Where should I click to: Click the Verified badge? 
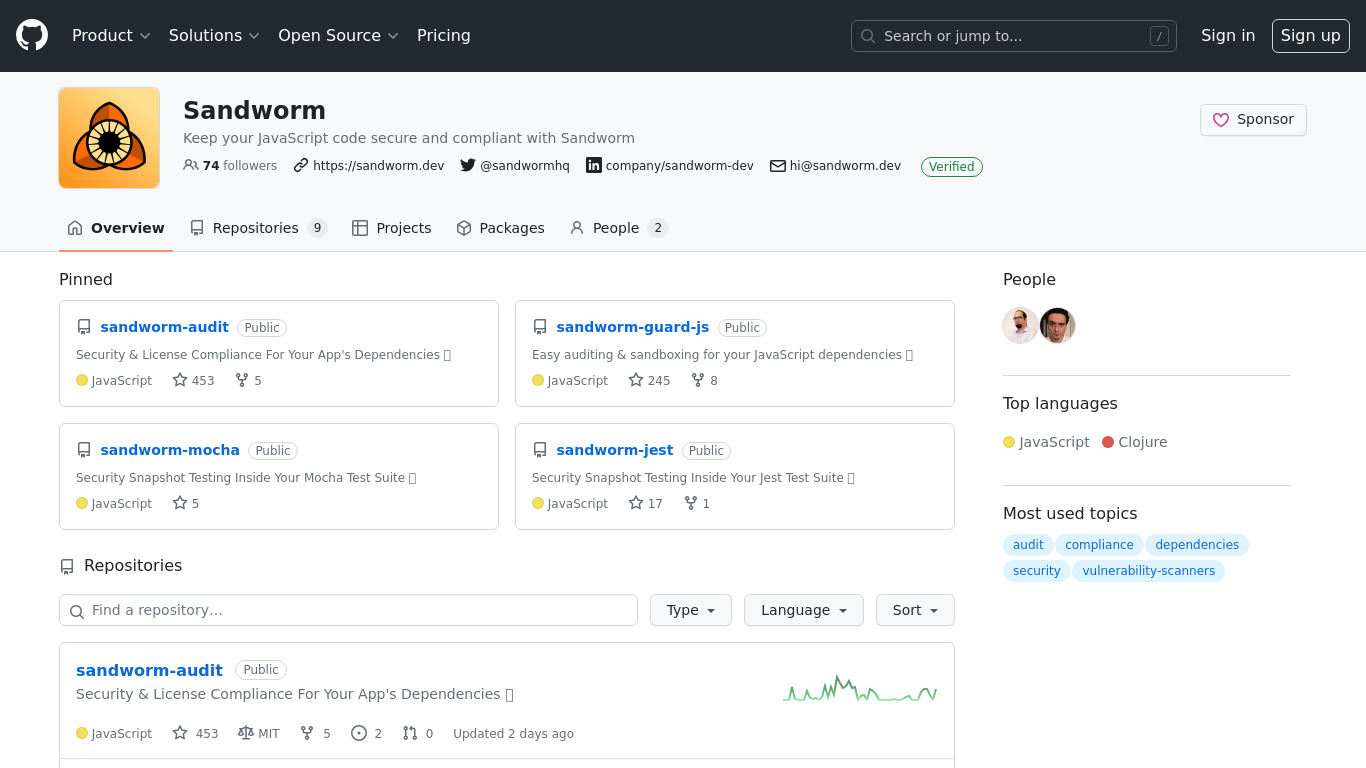(x=952, y=167)
